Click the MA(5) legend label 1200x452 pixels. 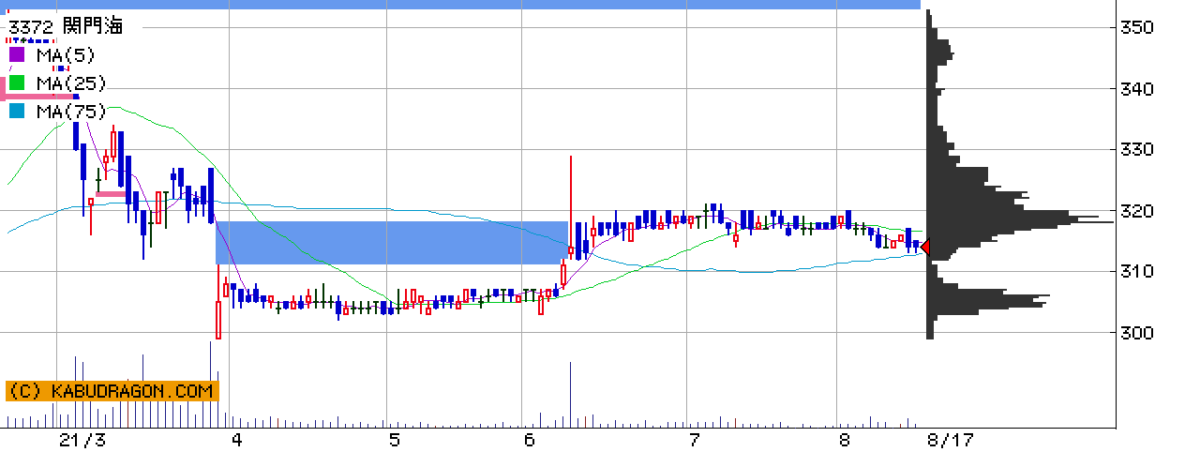click(x=66, y=55)
